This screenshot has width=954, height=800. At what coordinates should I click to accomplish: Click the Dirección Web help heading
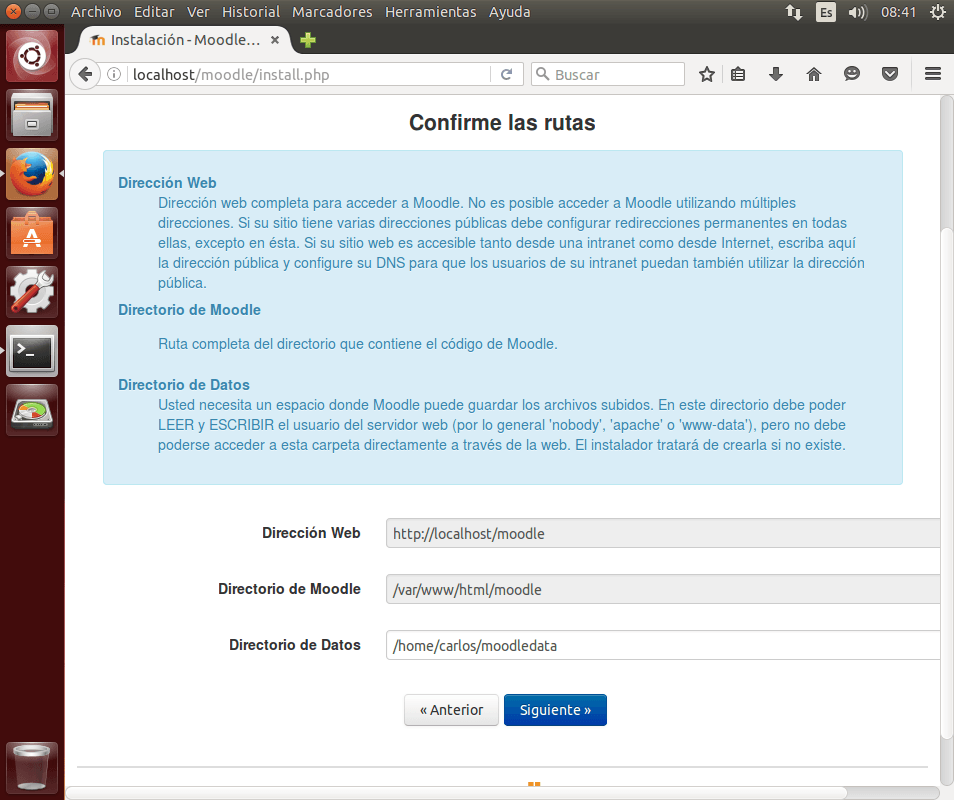(167, 183)
